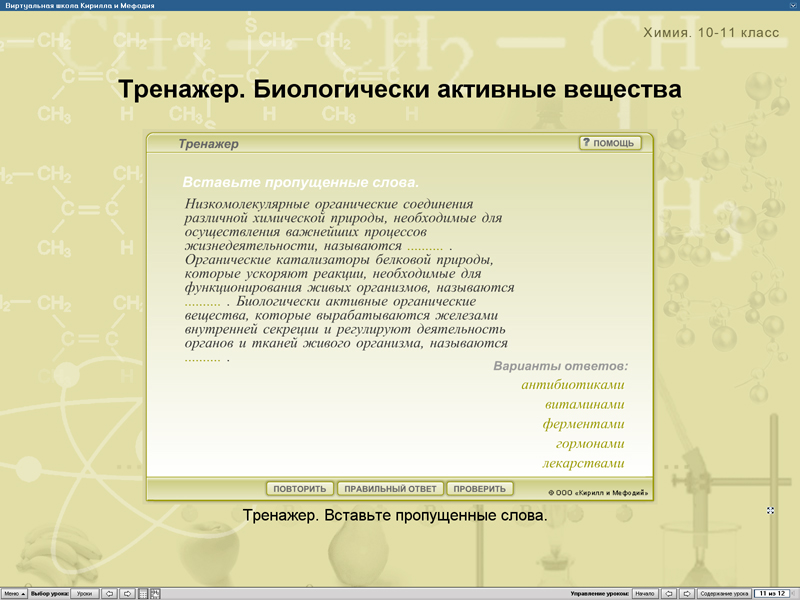Click the Начало lesson control button

tap(647, 592)
